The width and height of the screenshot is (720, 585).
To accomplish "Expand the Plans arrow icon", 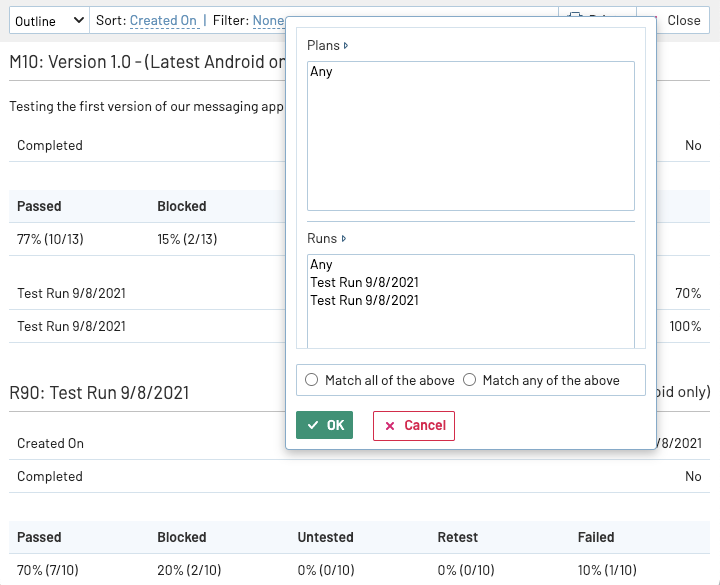I will (346, 46).
